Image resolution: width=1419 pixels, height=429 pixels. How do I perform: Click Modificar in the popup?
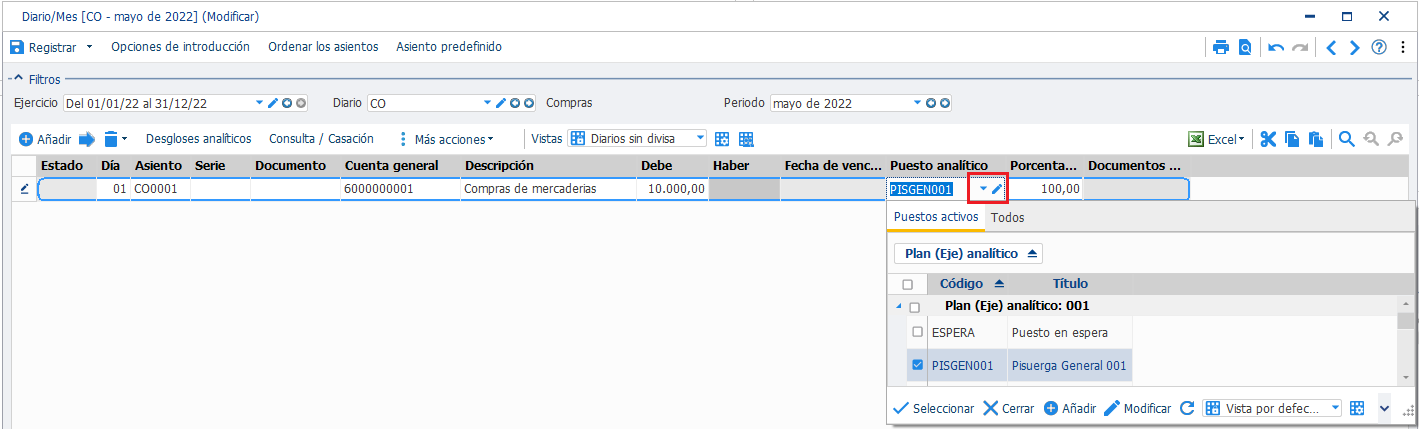click(1137, 408)
